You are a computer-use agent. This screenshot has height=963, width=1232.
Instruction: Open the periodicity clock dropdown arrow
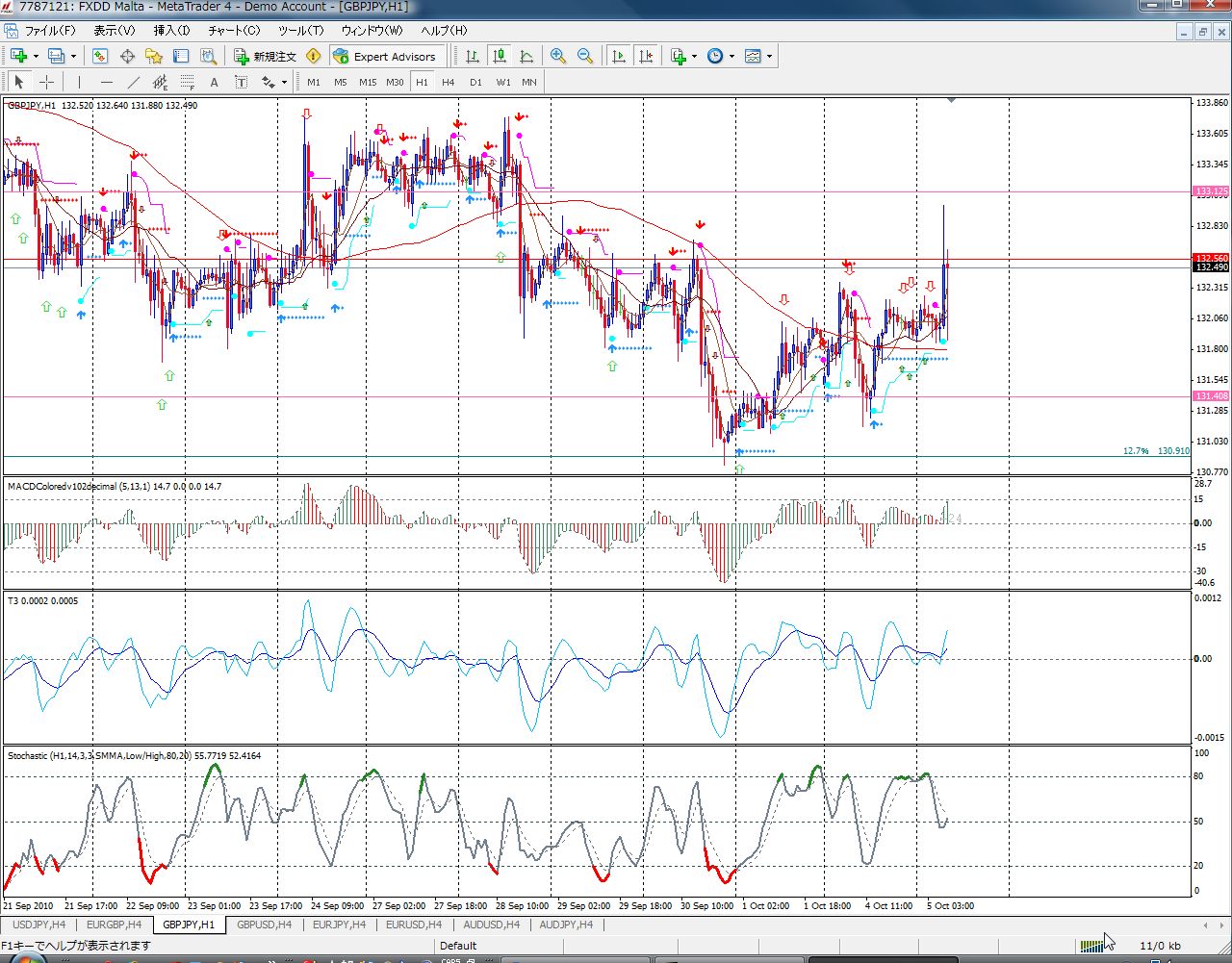[x=731, y=57]
